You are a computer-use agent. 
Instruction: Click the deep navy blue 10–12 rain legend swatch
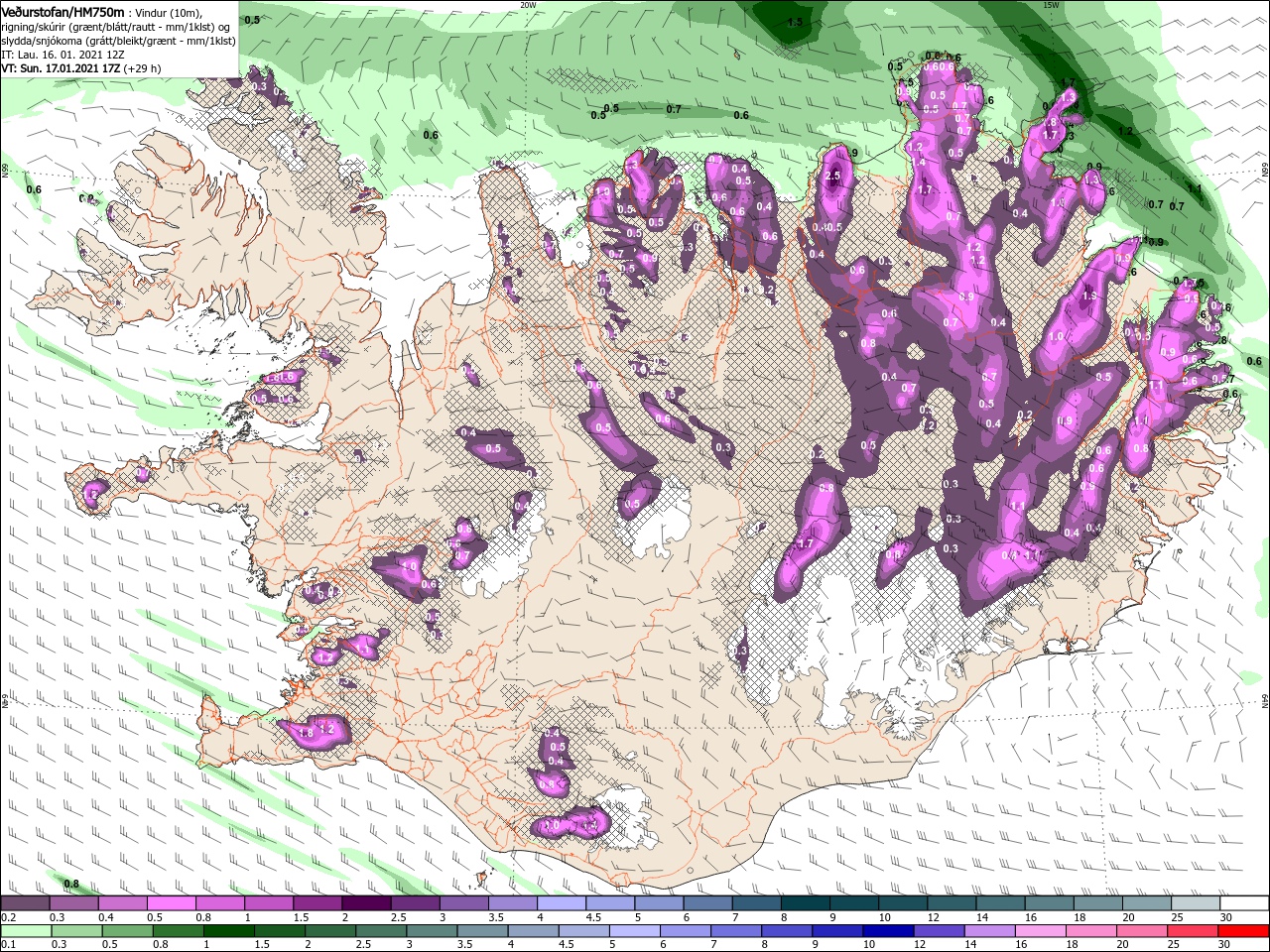(886, 931)
